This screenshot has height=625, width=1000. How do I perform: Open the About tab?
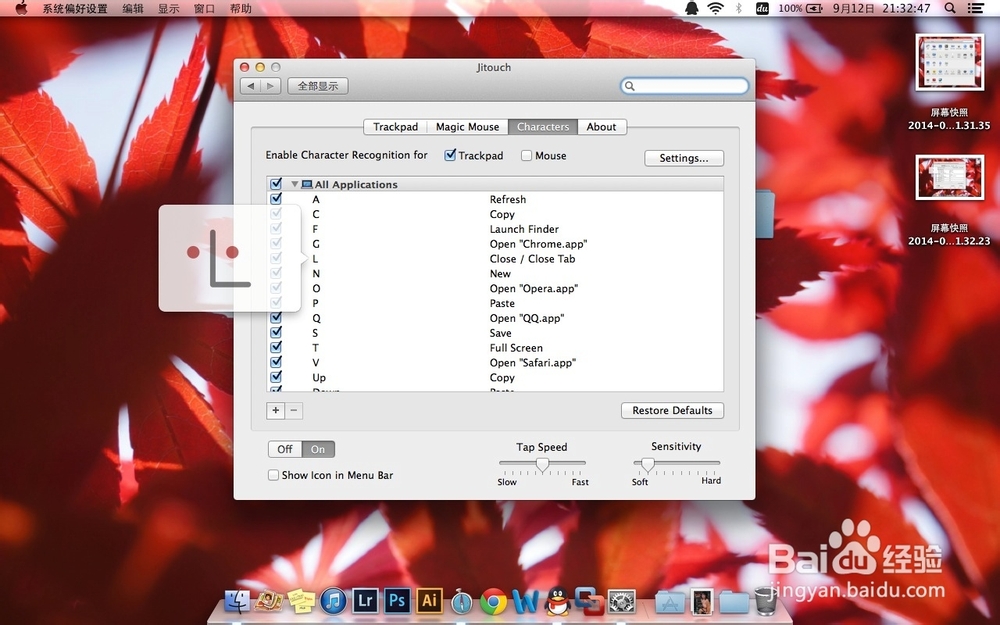[601, 127]
